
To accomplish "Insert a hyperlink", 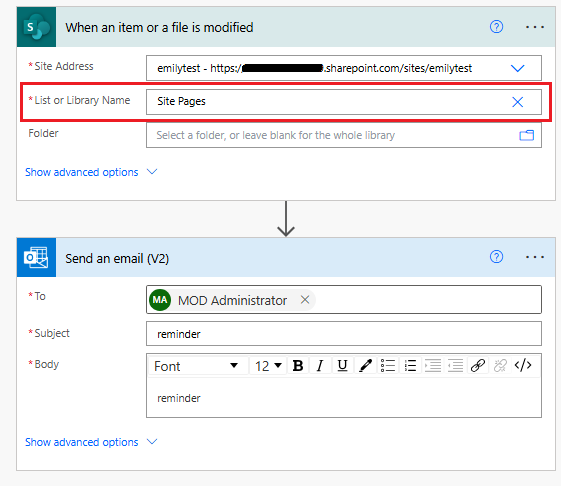I will tap(478, 366).
